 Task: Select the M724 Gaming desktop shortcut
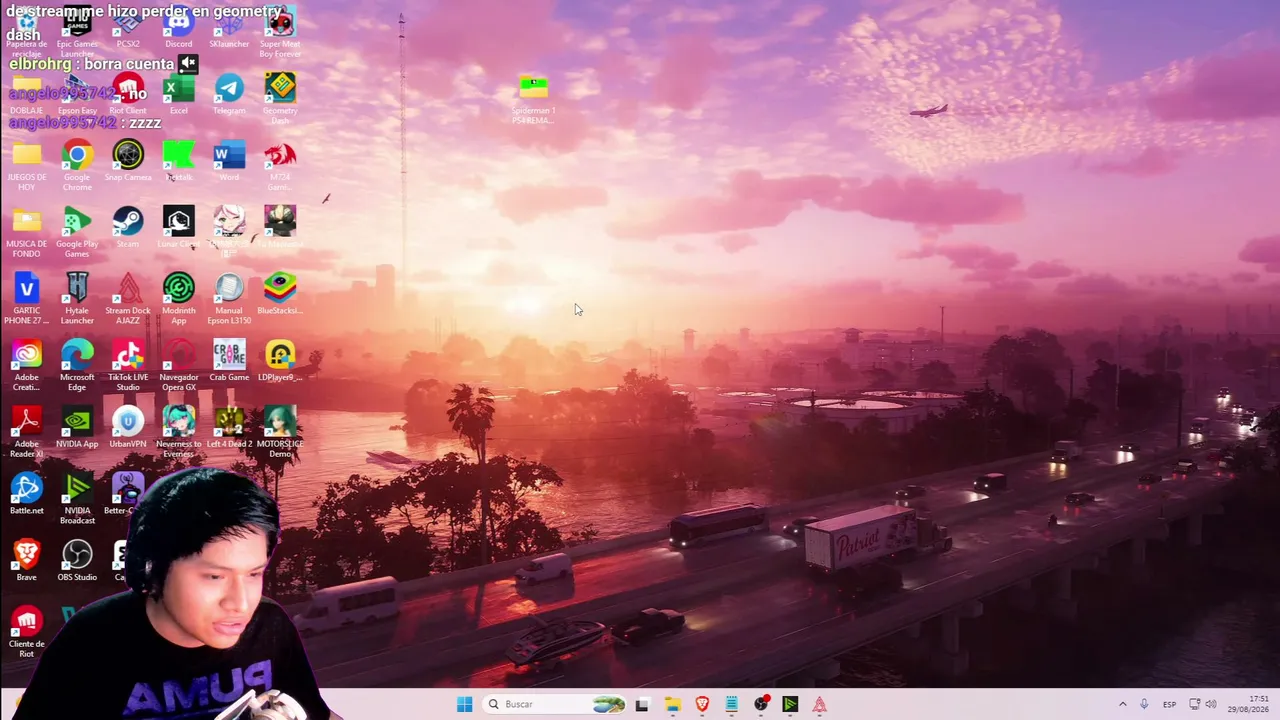point(280,165)
